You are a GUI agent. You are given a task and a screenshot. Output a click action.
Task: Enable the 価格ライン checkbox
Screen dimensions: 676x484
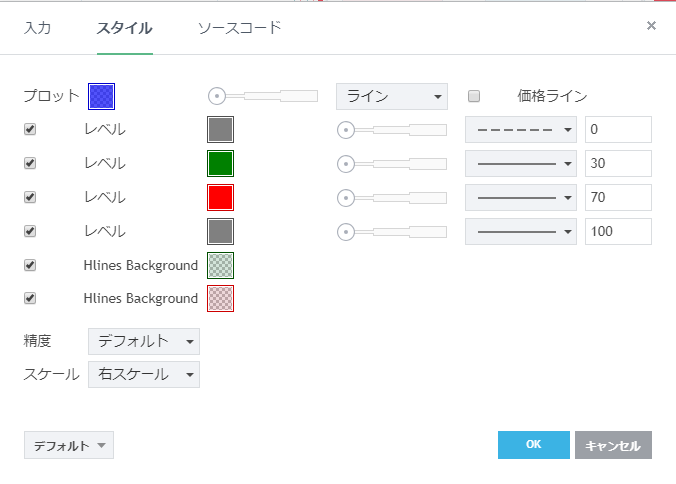click(x=475, y=96)
